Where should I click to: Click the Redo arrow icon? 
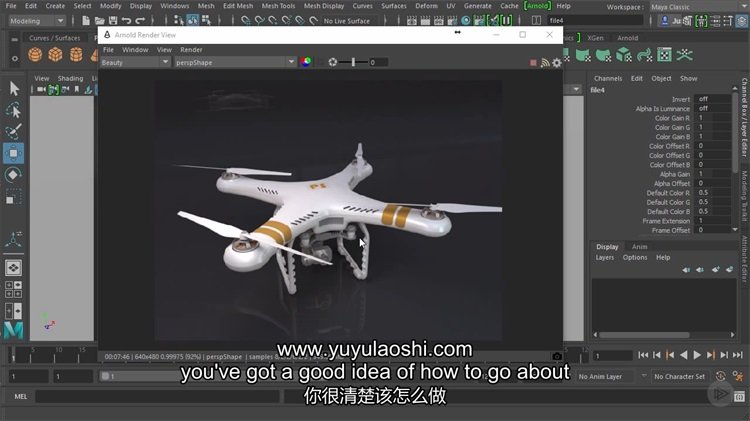point(140,21)
